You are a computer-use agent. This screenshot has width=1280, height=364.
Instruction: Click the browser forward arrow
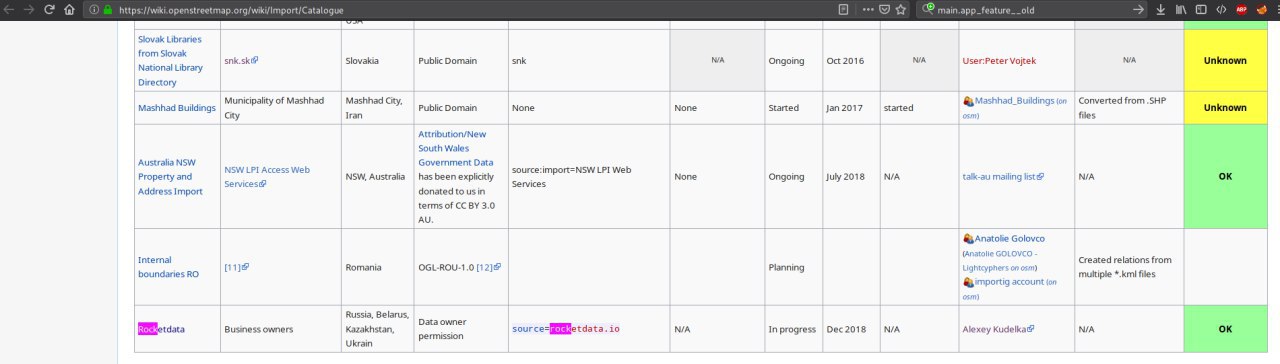coord(29,9)
